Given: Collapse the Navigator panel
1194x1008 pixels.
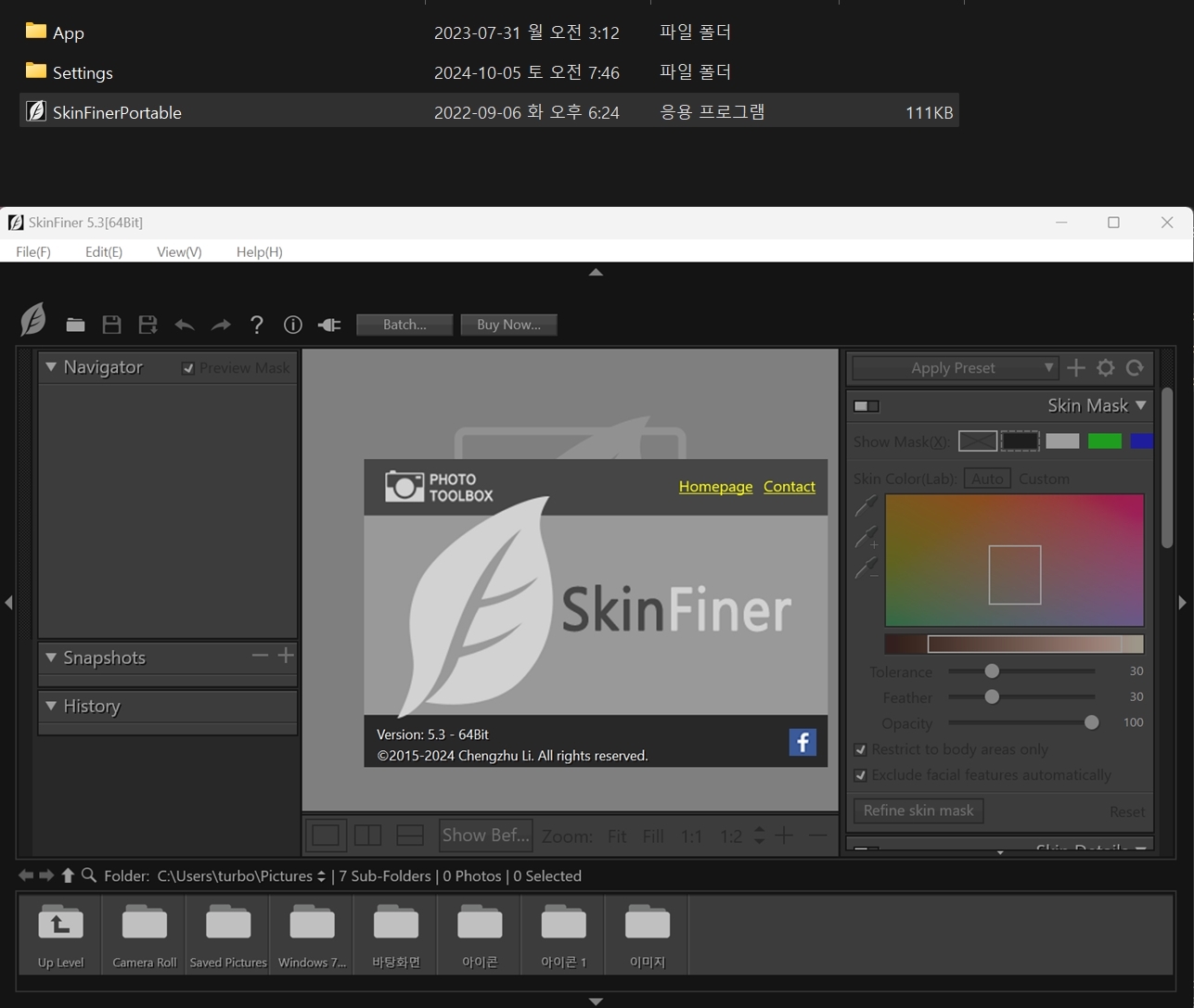Looking at the screenshot, I should (51, 367).
